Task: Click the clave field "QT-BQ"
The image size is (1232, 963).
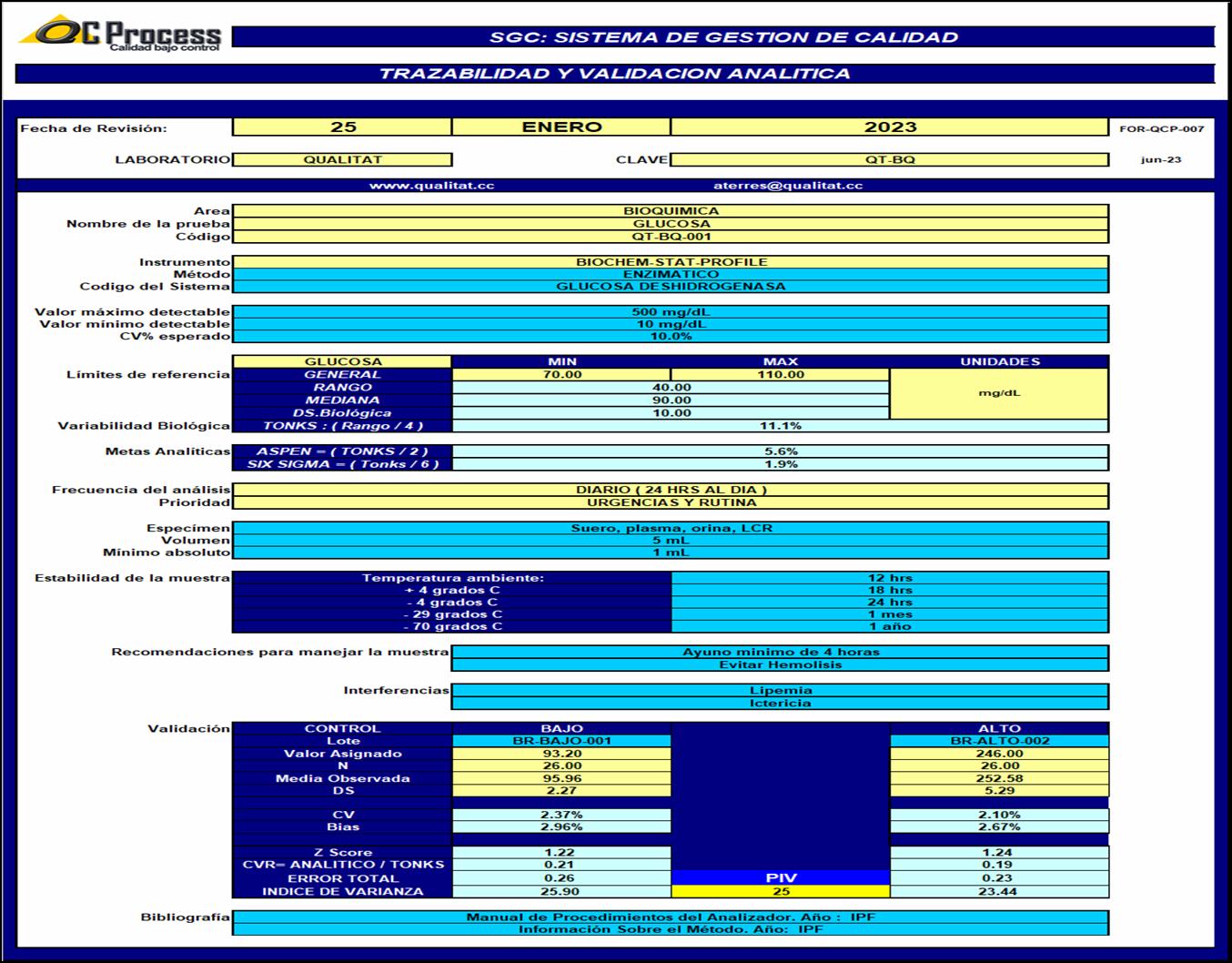Action: 890,159
